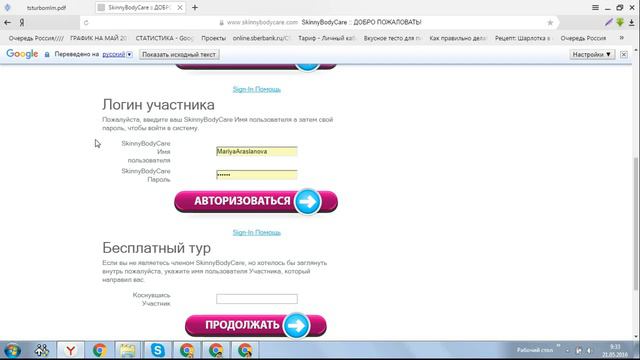640x360 pixels.
Task: Open the СТАТИСТИКА bookmark
Action: tap(164, 38)
